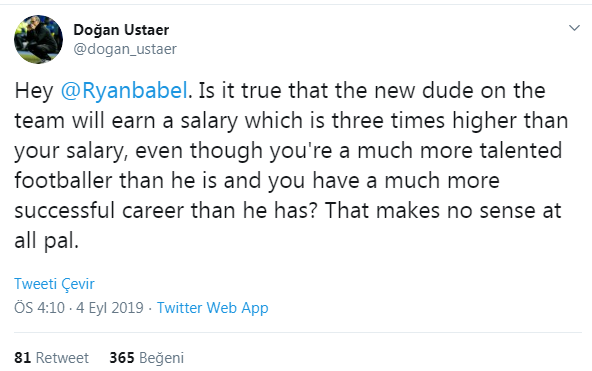Click the tweet's first line starting with Hey
592x371 pixels.
[x=280, y=91]
